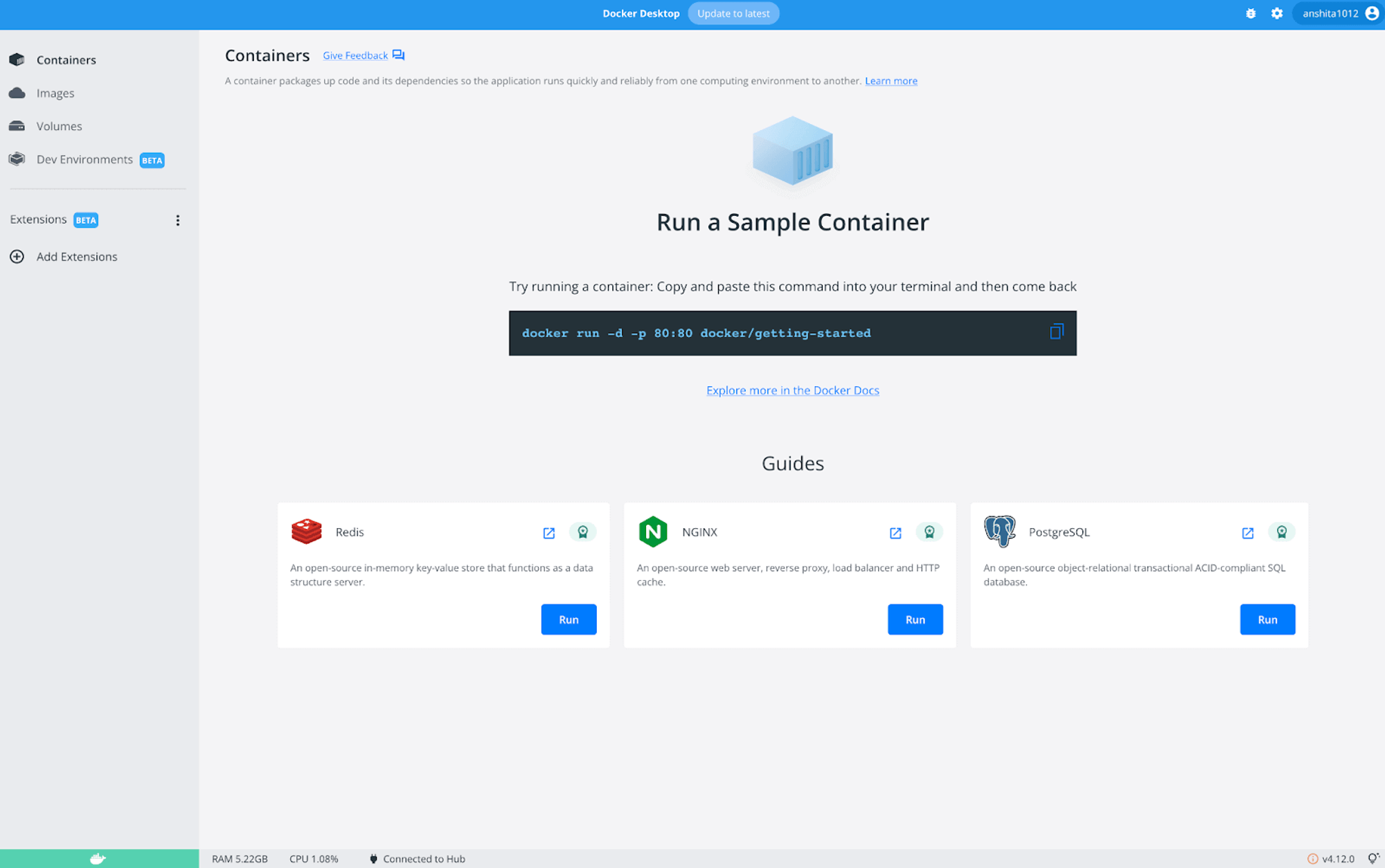This screenshot has width=1385, height=868.
Task: Open the troubleshoot bug icon
Action: coord(1250,13)
